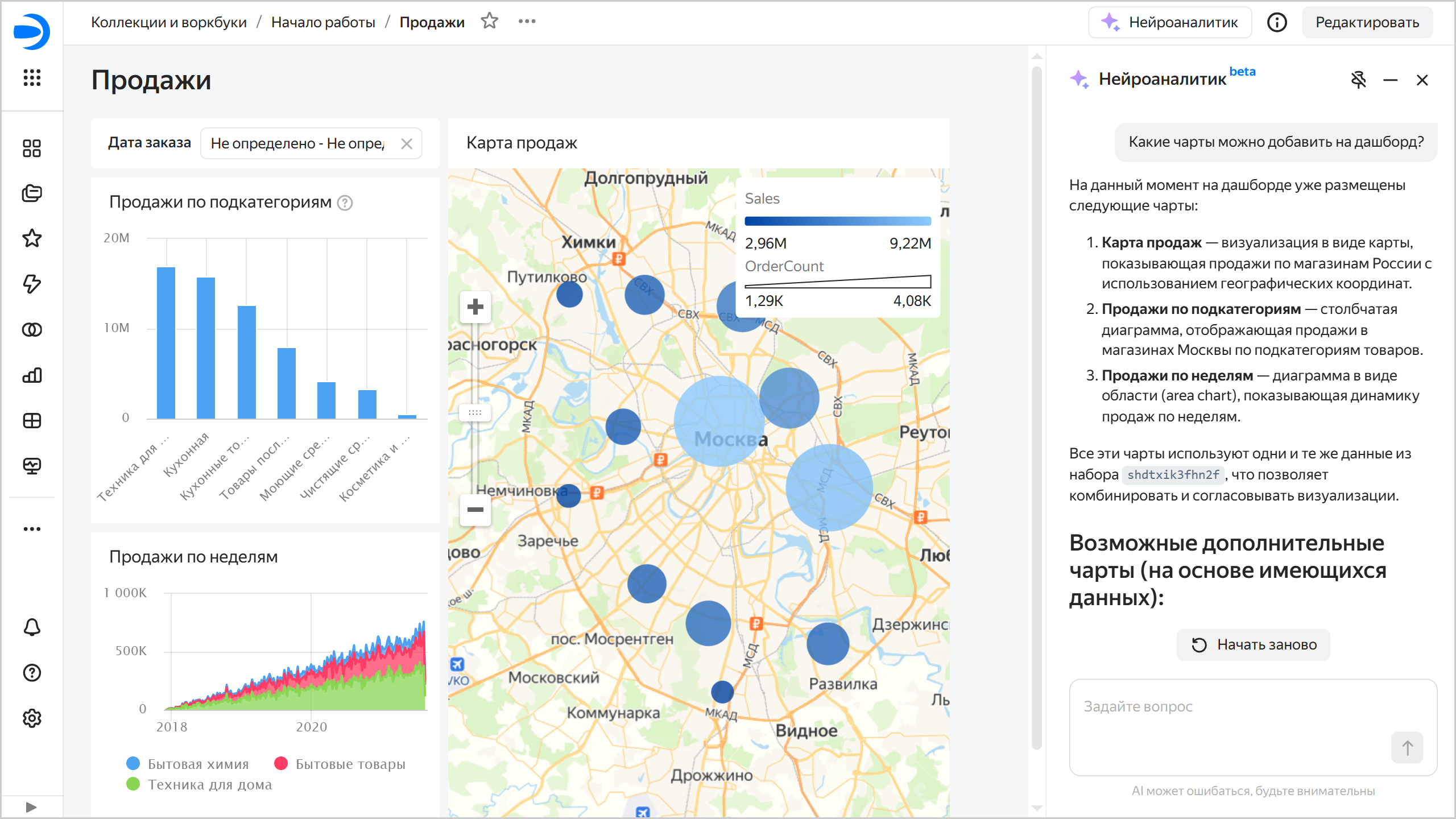This screenshot has width=1456, height=819.
Task: Go to Начало работы breadcrumb
Action: pos(323,22)
